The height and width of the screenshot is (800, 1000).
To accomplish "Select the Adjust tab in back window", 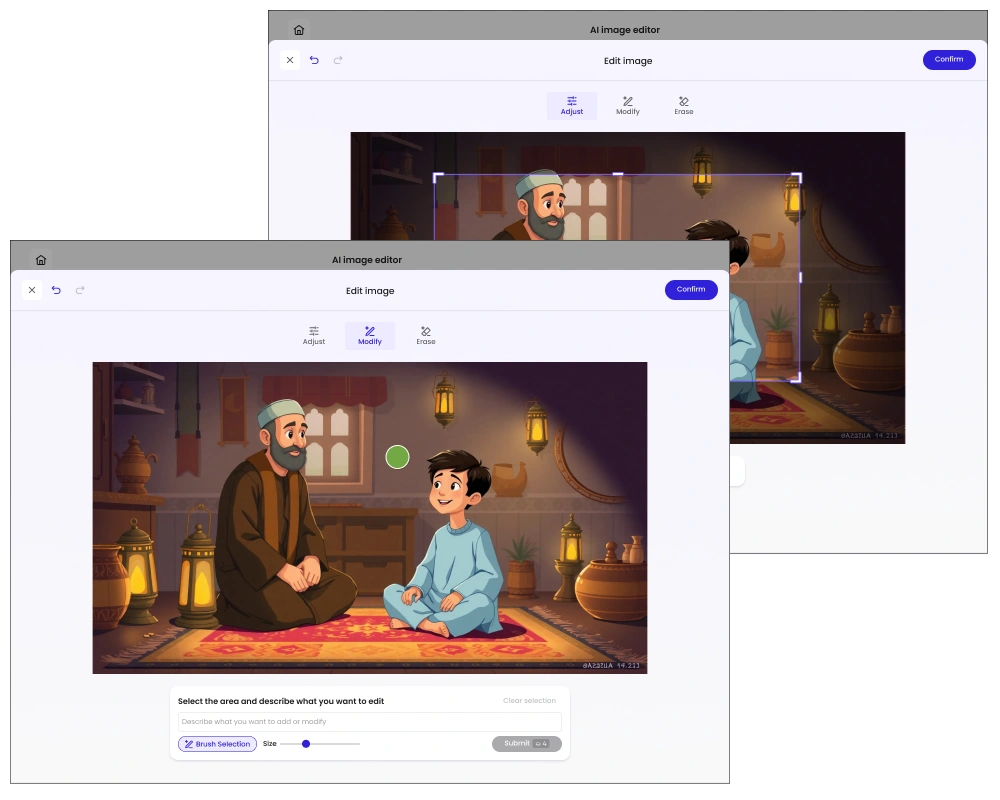I will pyautogui.click(x=572, y=106).
